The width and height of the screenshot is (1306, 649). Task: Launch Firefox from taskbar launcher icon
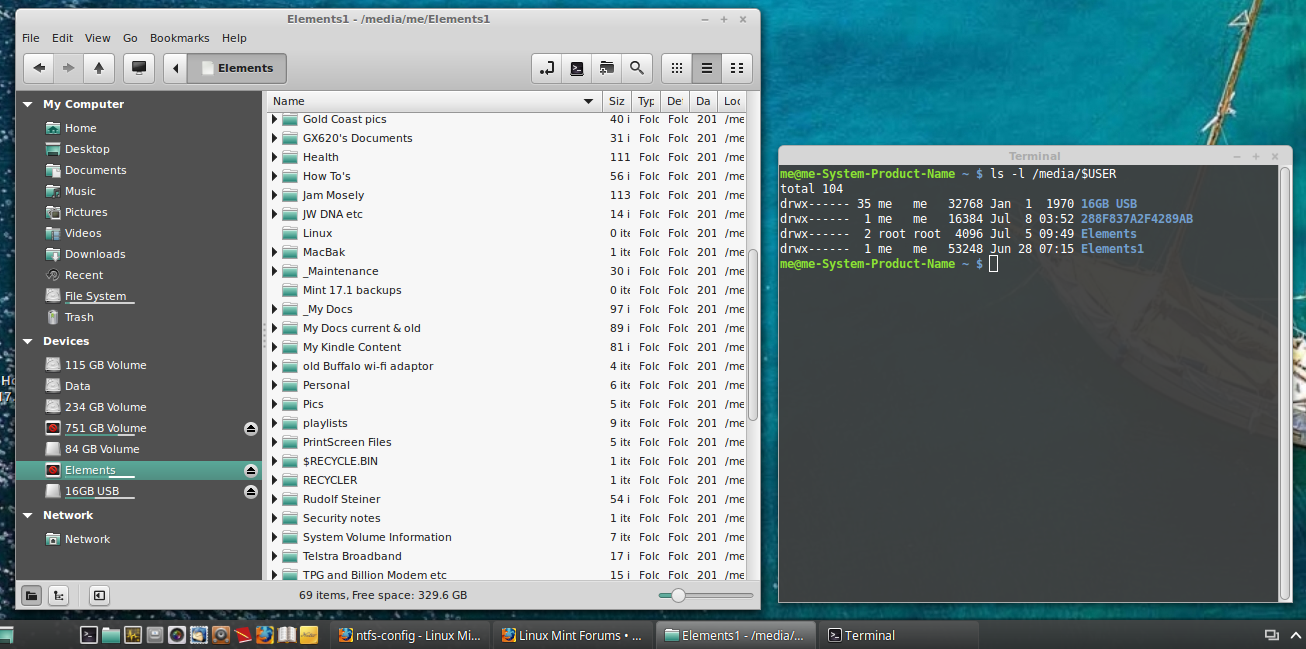264,634
